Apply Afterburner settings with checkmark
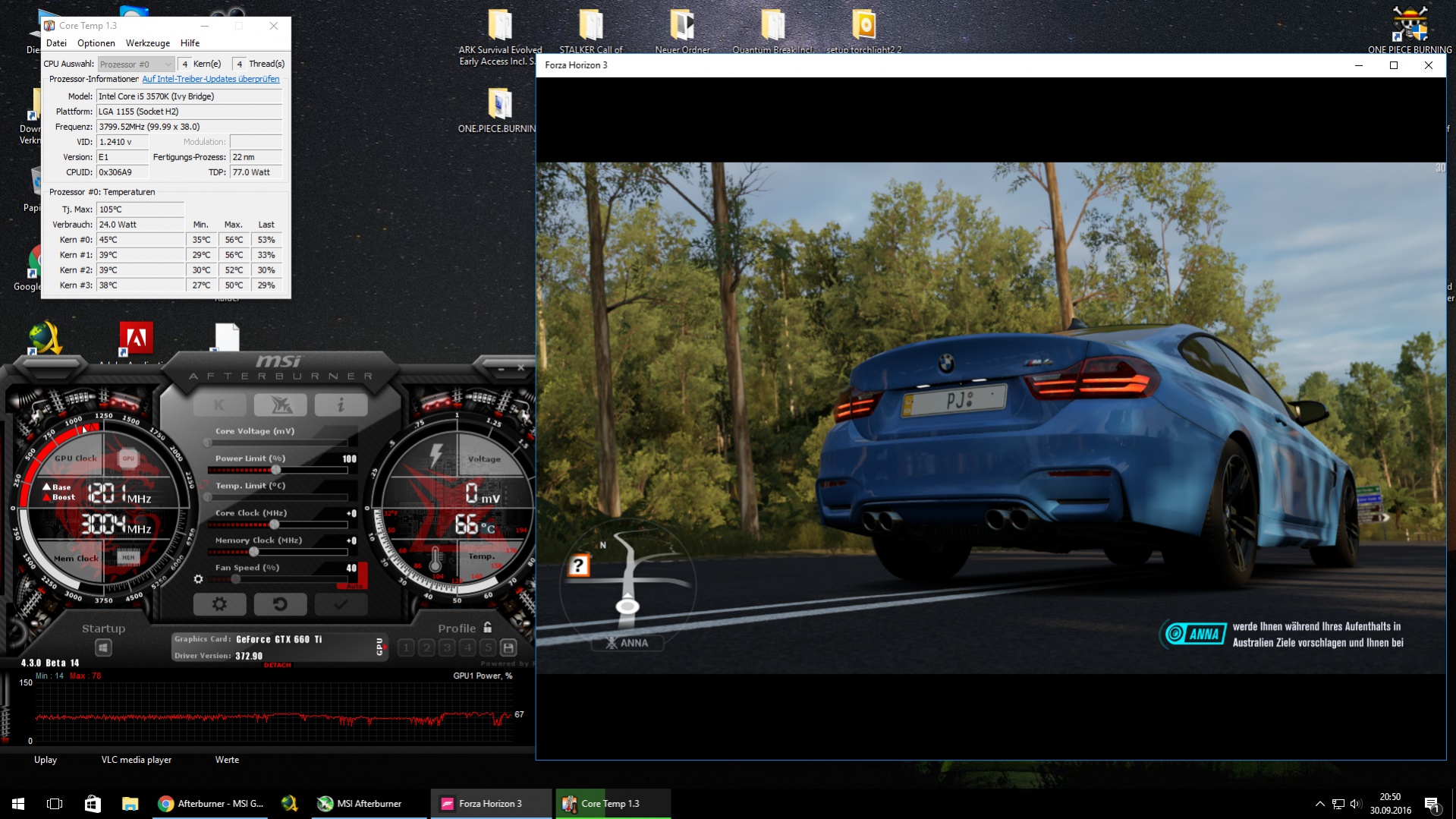The image size is (1456, 819). pos(341,604)
